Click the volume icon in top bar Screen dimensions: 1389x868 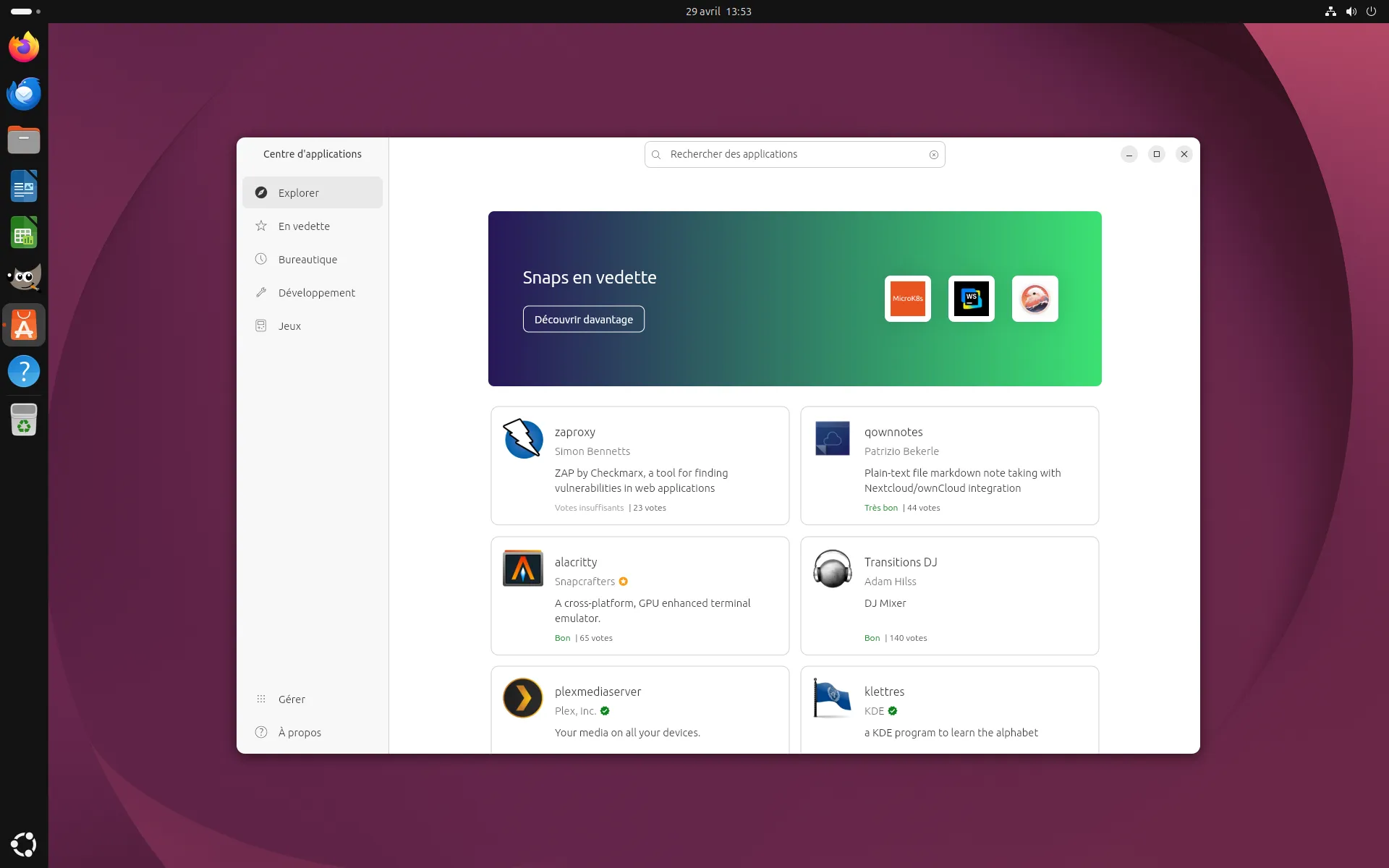1351,12
